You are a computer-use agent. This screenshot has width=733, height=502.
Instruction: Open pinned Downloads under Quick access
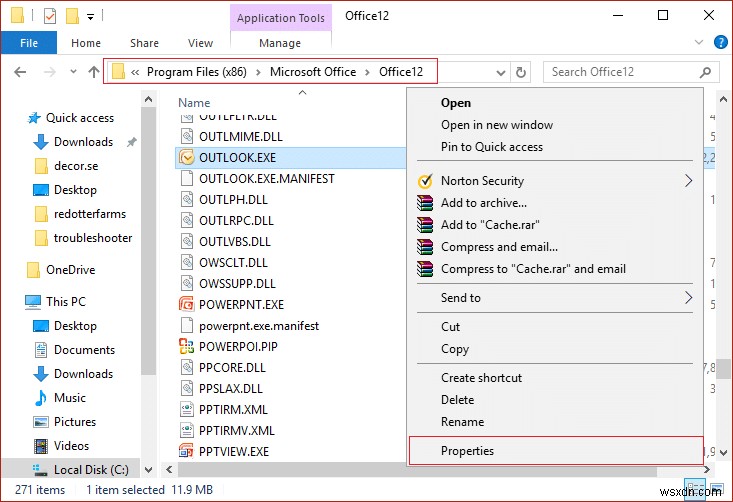point(83,142)
